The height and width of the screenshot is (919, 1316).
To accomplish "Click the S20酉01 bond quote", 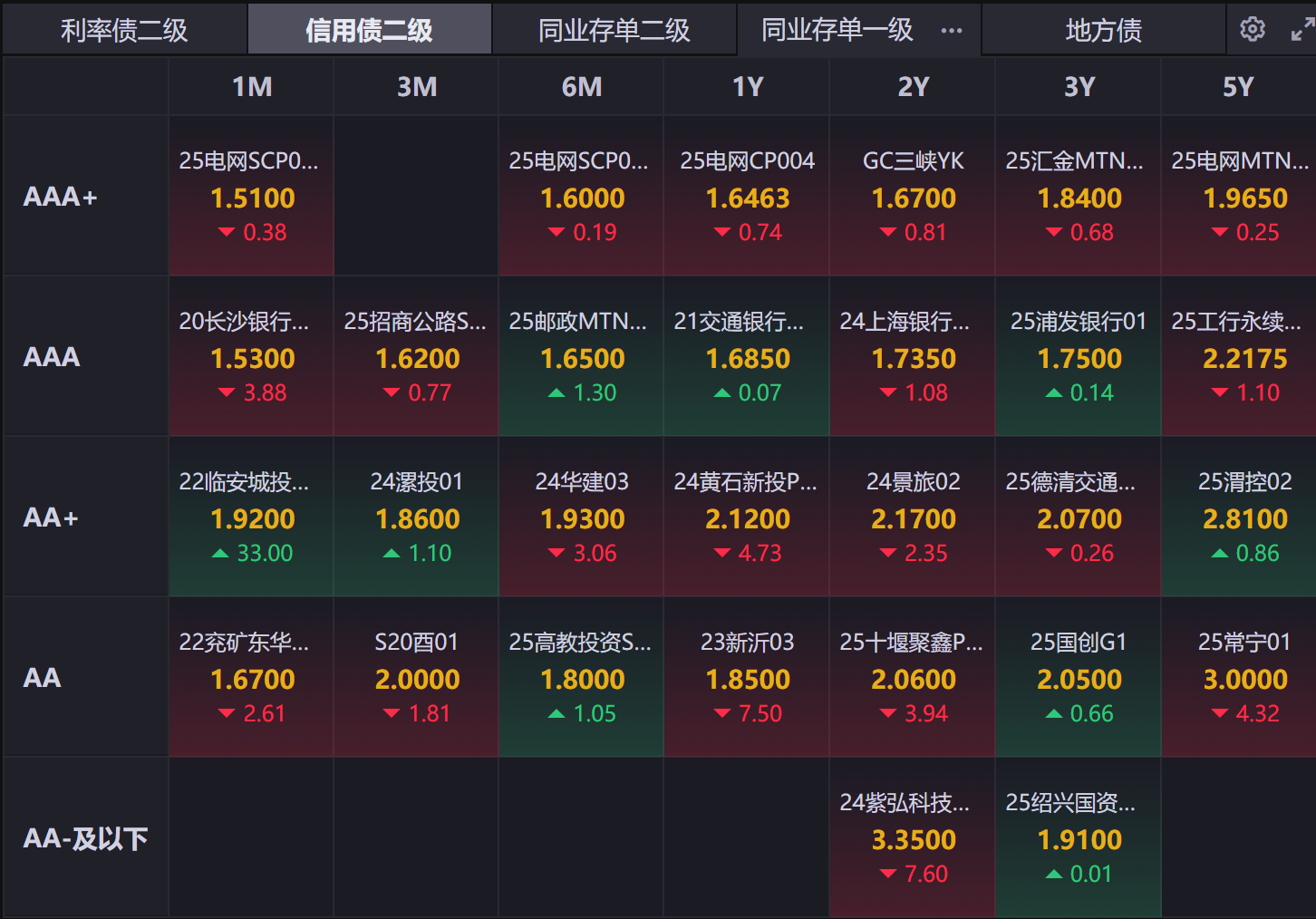I will tap(417, 678).
